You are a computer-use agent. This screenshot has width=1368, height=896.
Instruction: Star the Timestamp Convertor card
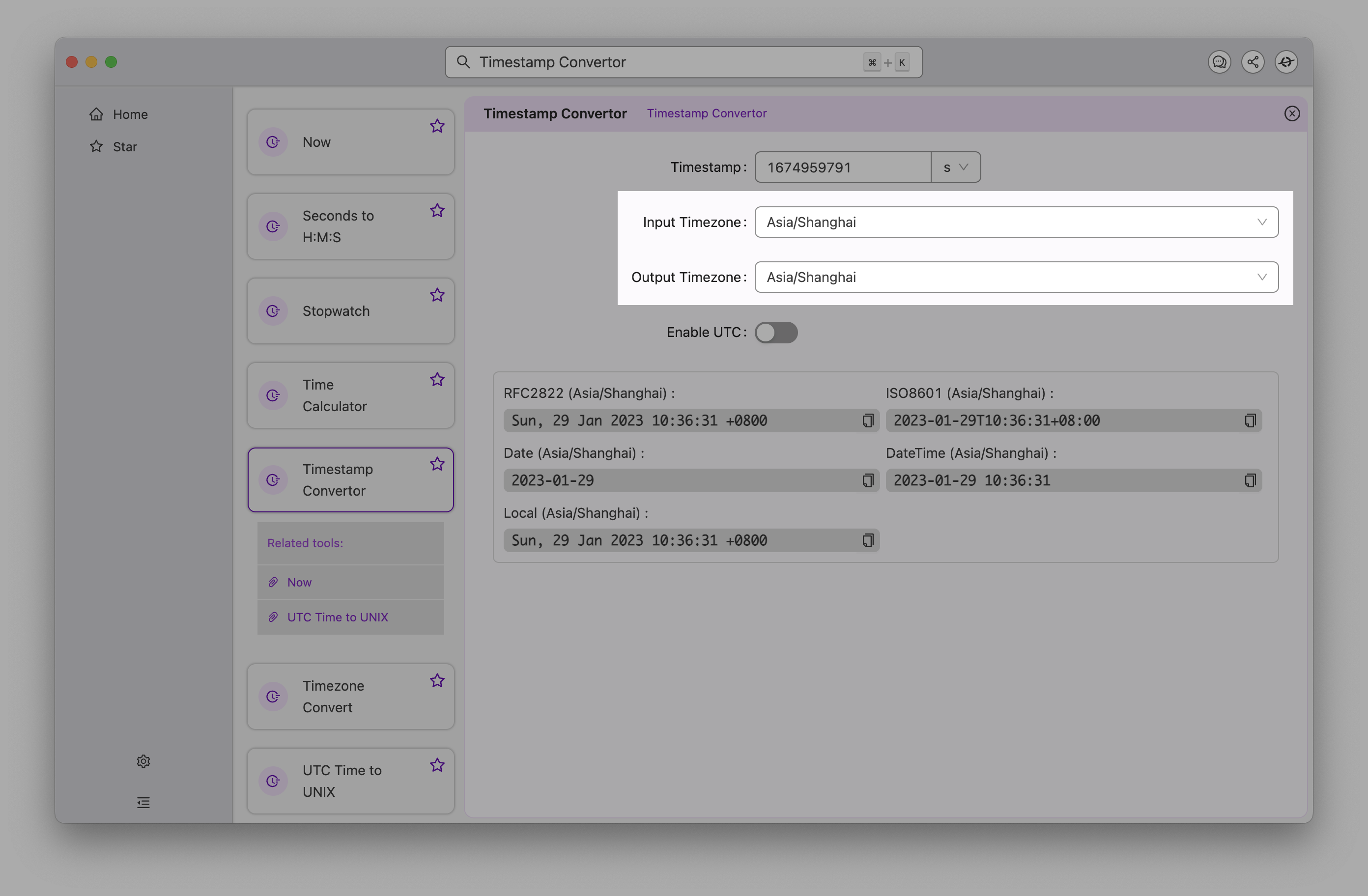pos(437,464)
